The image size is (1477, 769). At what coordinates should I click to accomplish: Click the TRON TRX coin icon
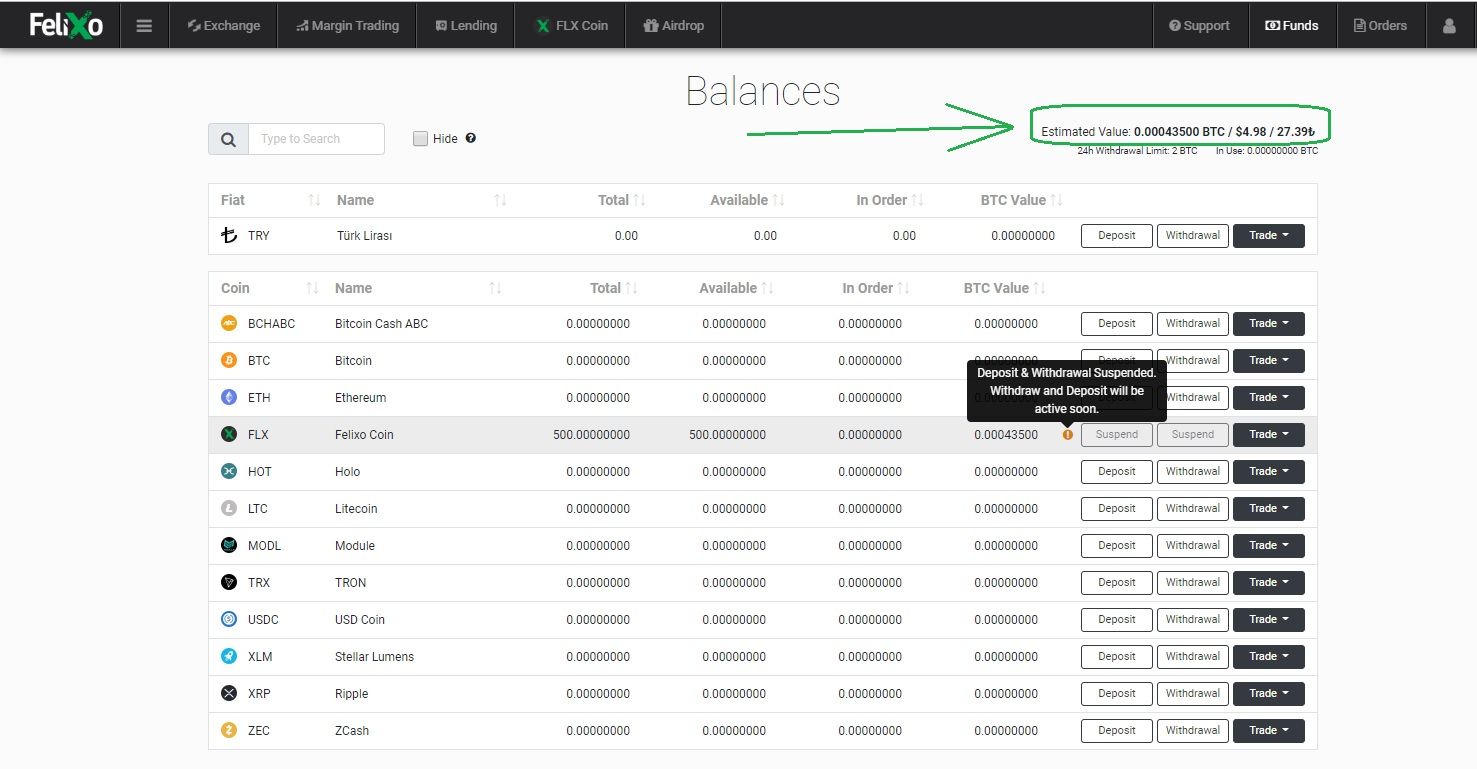[x=229, y=583]
